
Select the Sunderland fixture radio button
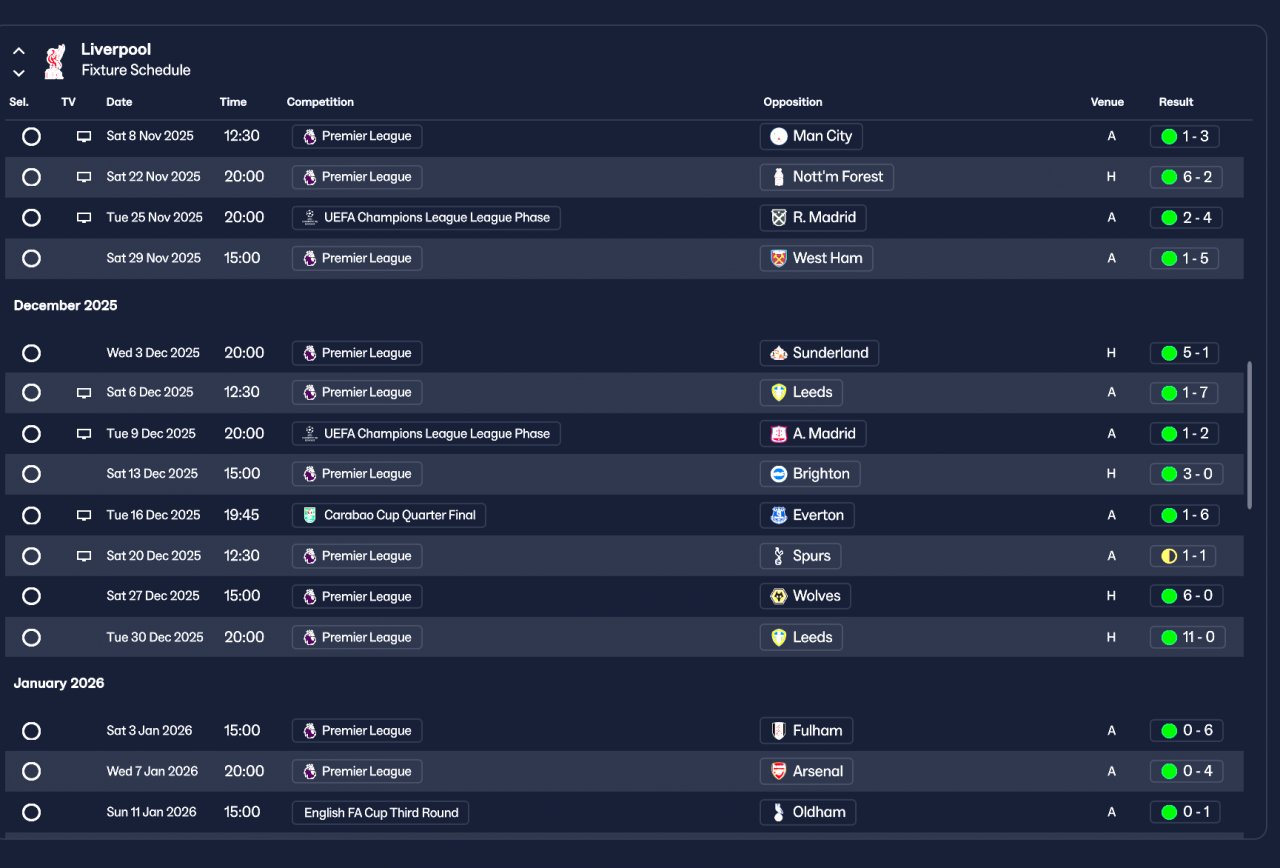pyautogui.click(x=31, y=353)
